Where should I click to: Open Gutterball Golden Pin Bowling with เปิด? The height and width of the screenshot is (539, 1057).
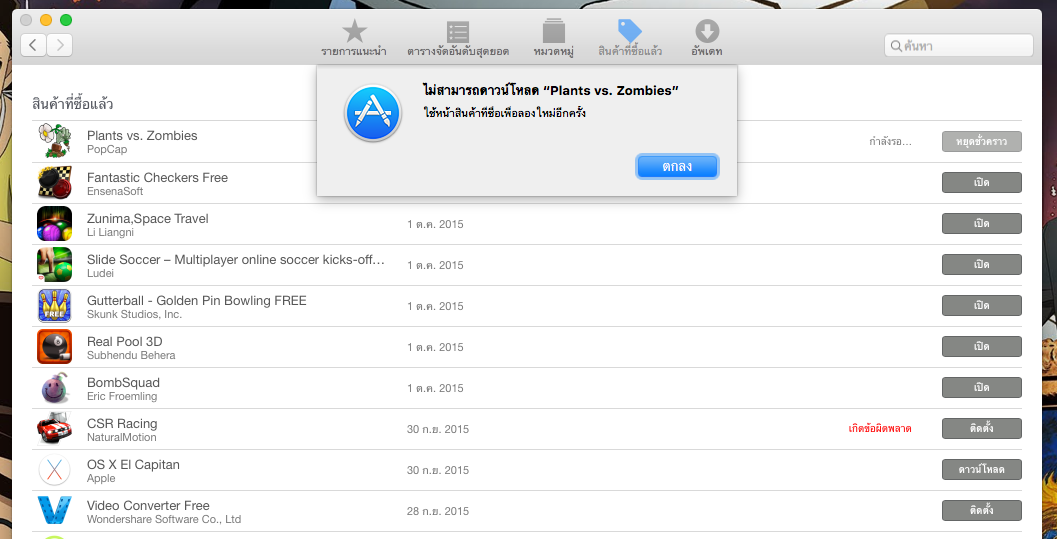coord(982,306)
